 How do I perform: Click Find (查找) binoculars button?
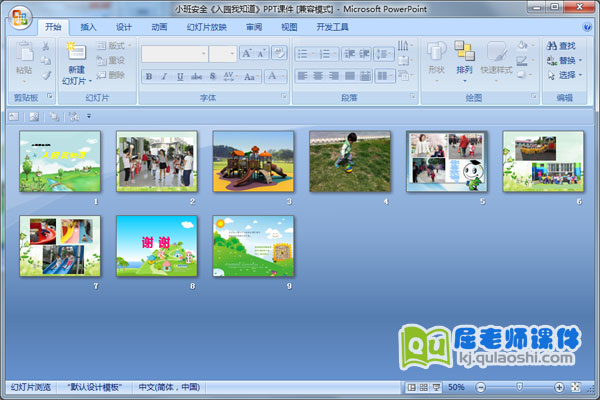[x=561, y=46]
